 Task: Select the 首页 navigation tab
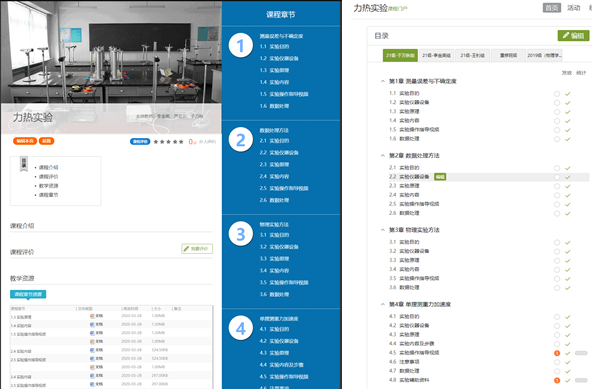(552, 8)
